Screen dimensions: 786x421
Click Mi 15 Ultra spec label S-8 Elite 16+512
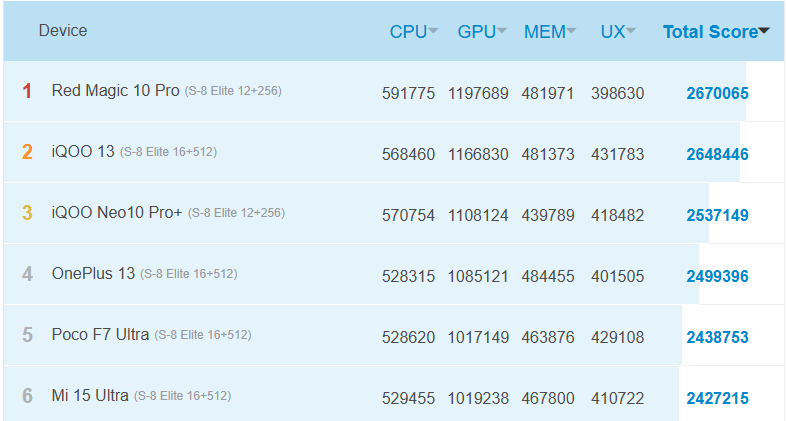point(182,396)
